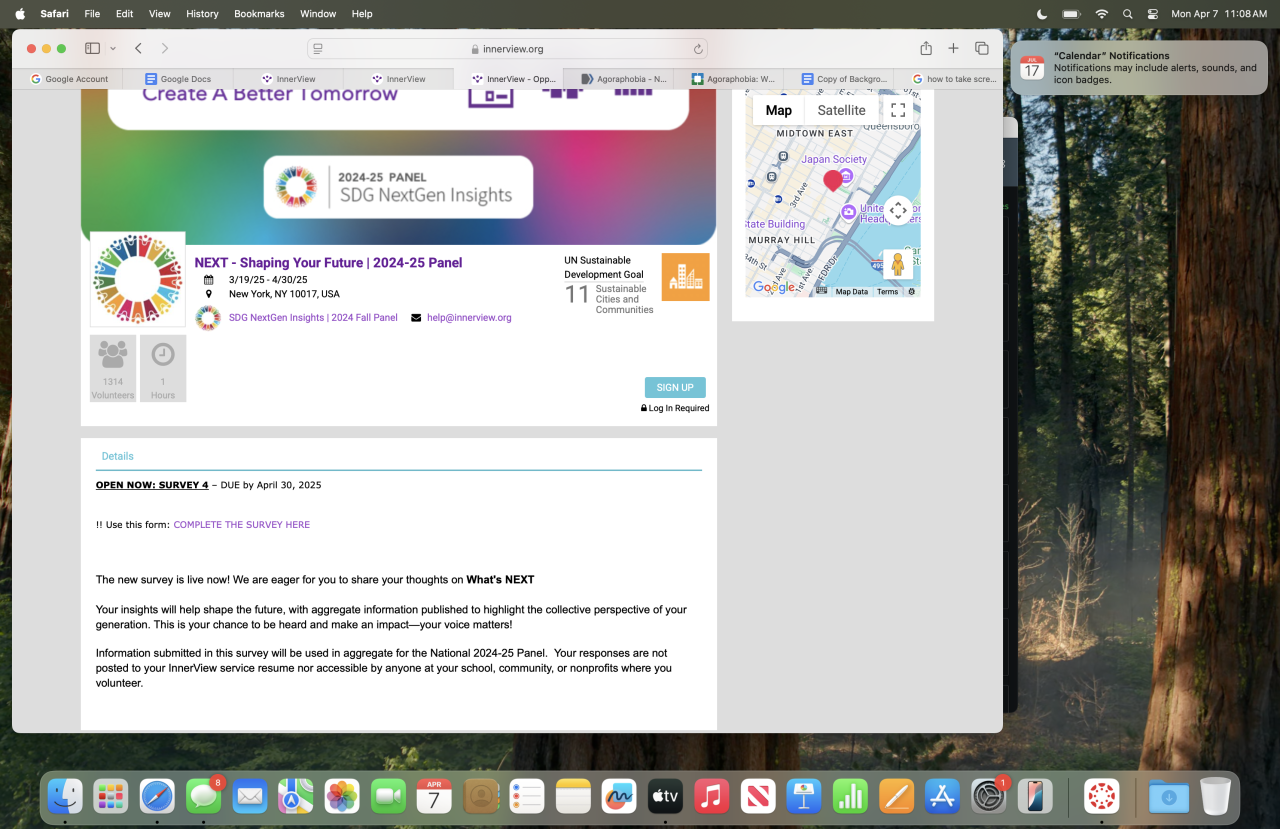Screen dimensions: 1280x829
Task: Go back to the previous page
Action: (138, 48)
